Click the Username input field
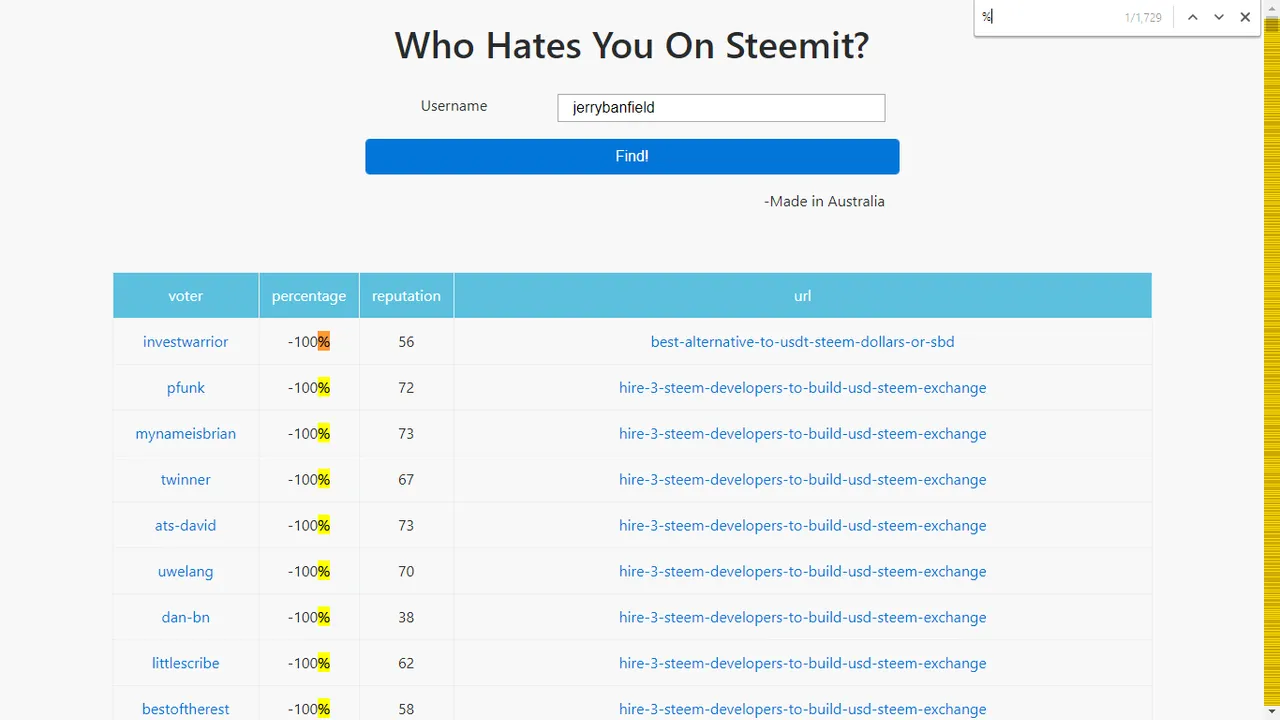This screenshot has width=1280, height=720. pos(721,108)
